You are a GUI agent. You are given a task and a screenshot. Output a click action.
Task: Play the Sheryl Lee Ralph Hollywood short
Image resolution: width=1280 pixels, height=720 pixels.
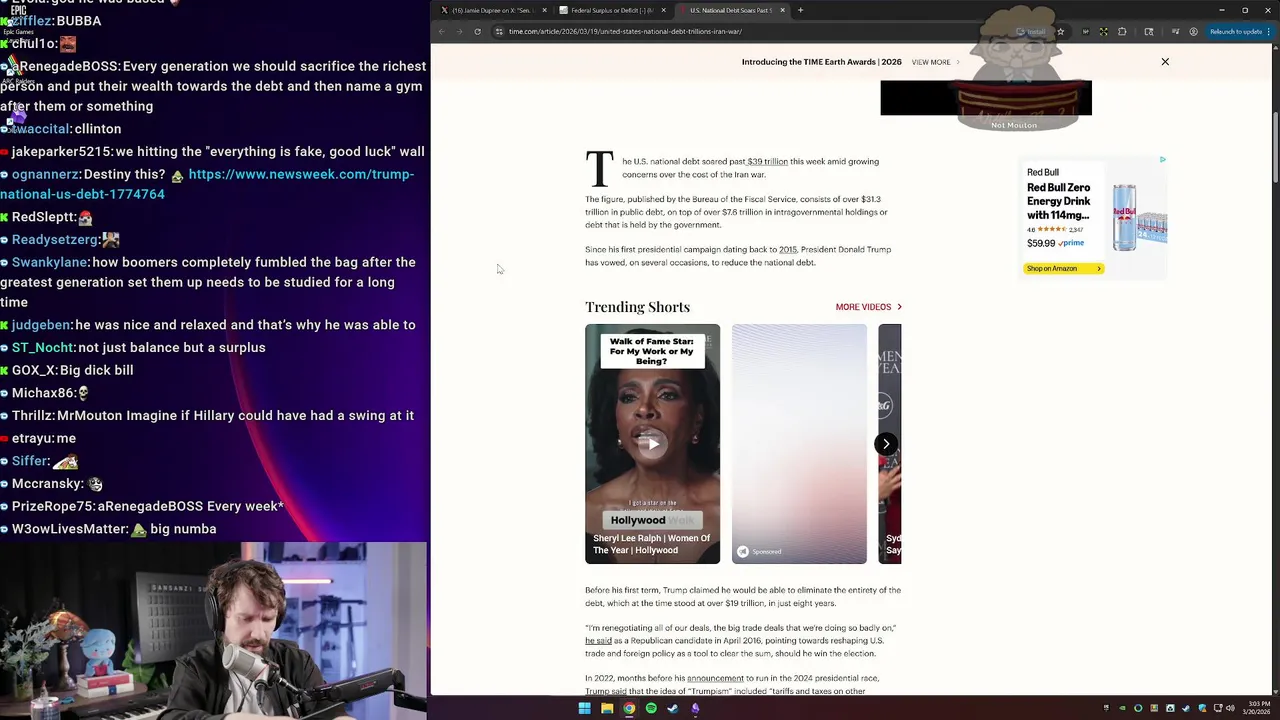click(x=652, y=444)
